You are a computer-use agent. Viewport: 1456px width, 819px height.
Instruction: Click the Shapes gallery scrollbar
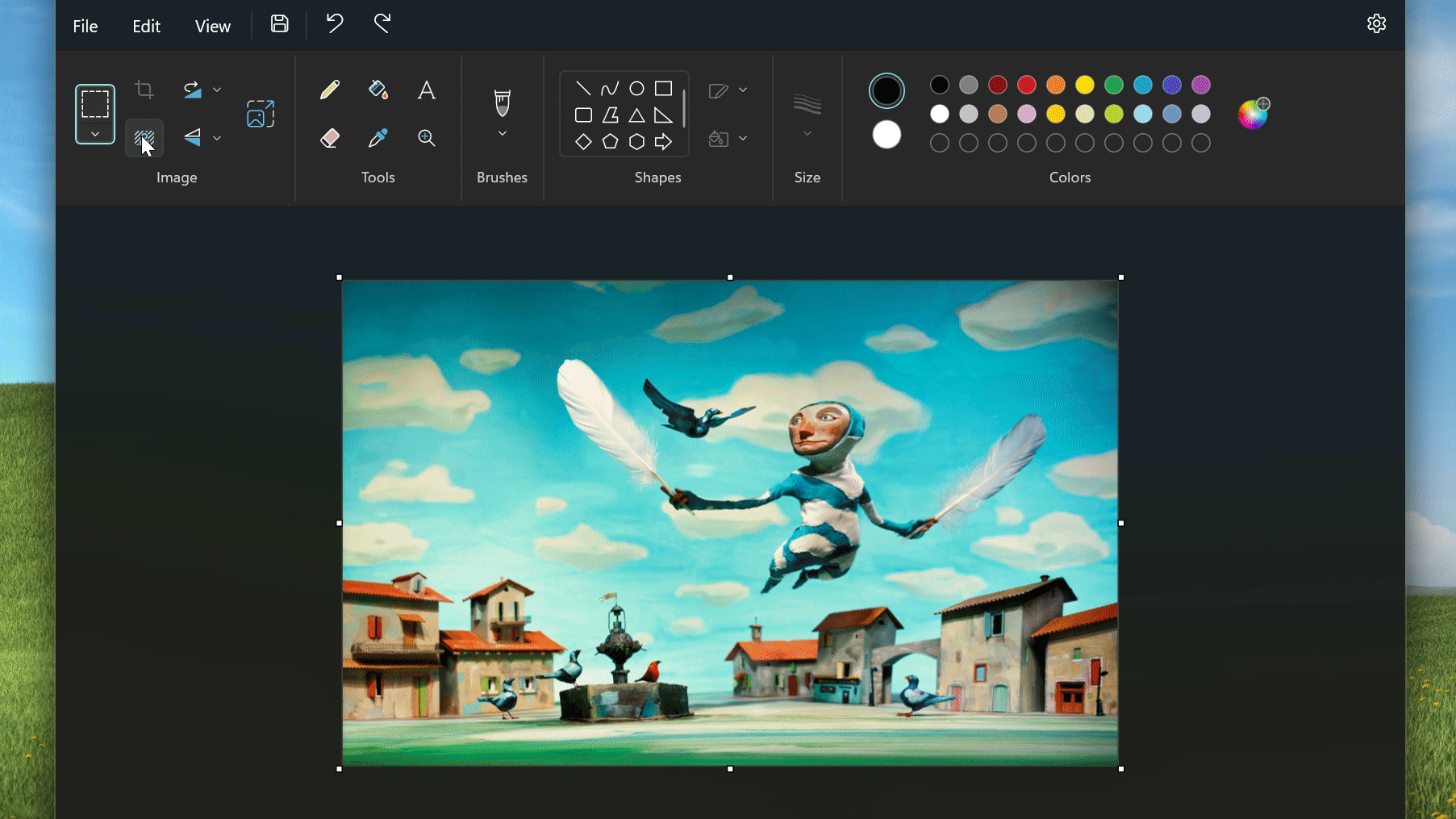coord(684,108)
